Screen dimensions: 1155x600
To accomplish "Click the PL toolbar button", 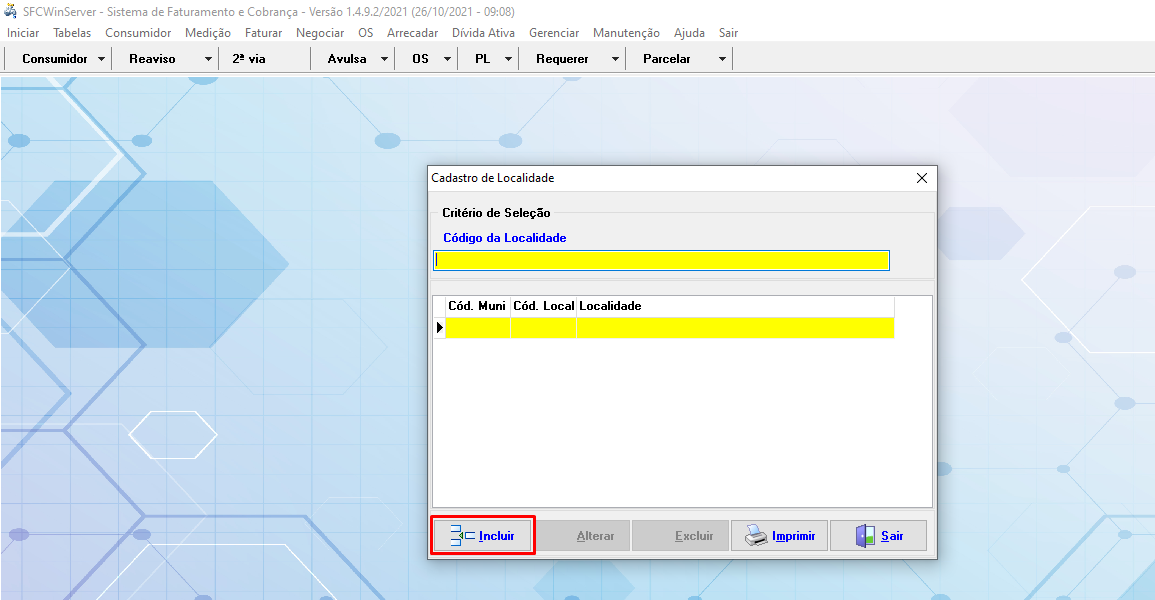I will 482,59.
